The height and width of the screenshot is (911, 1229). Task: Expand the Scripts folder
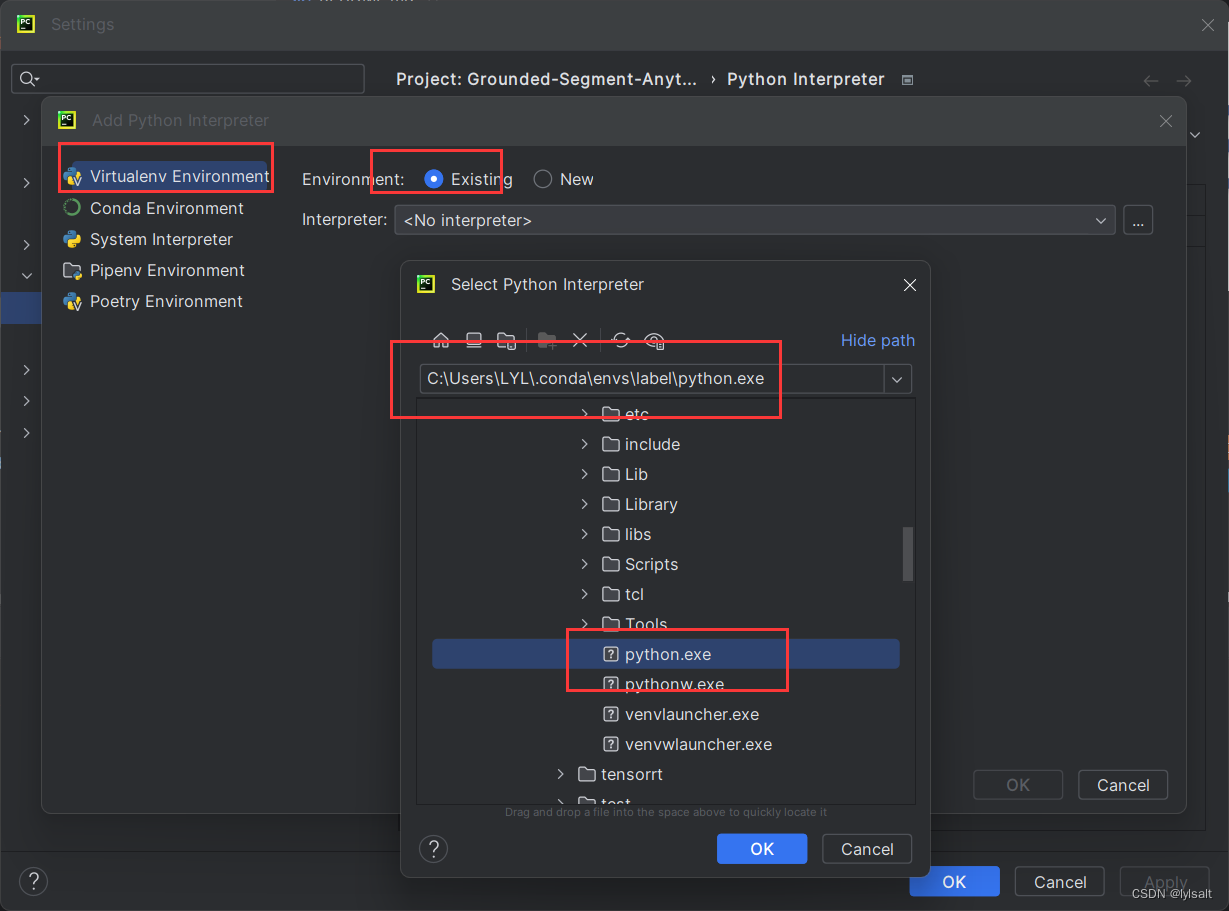tap(585, 564)
